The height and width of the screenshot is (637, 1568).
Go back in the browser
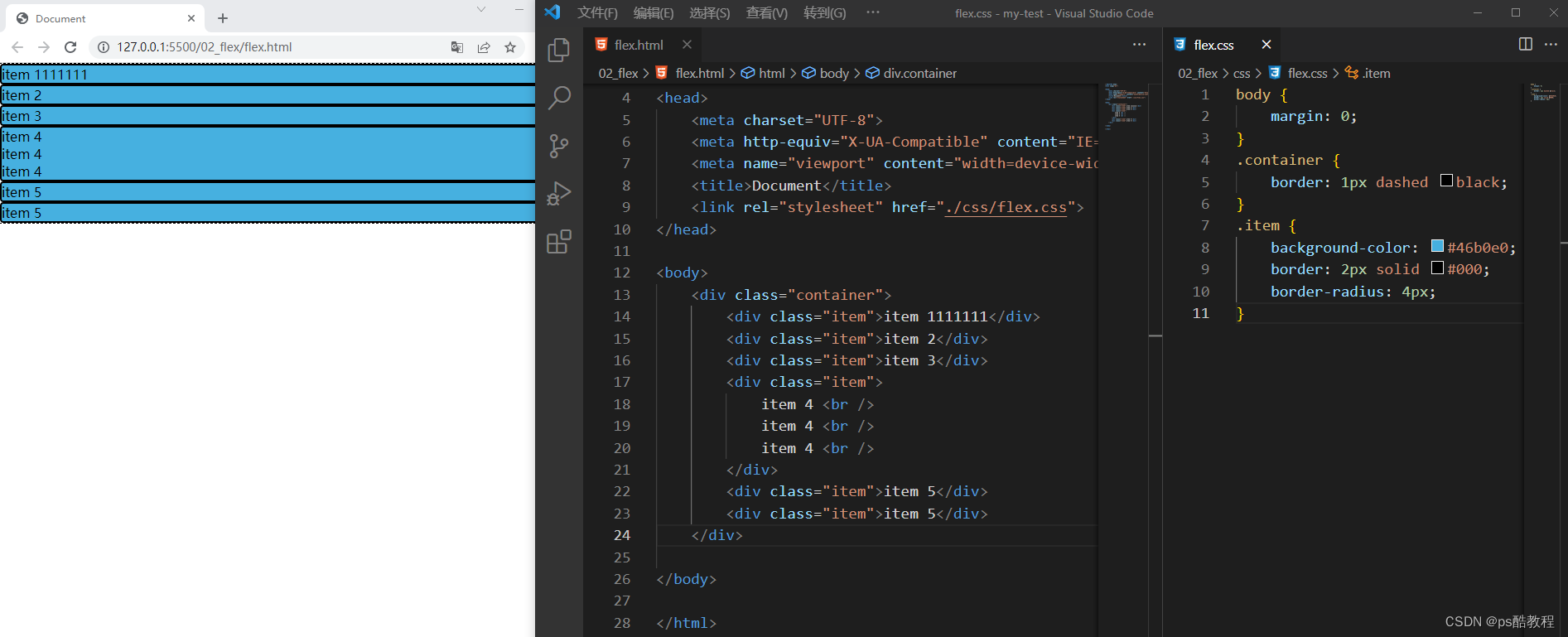[17, 47]
